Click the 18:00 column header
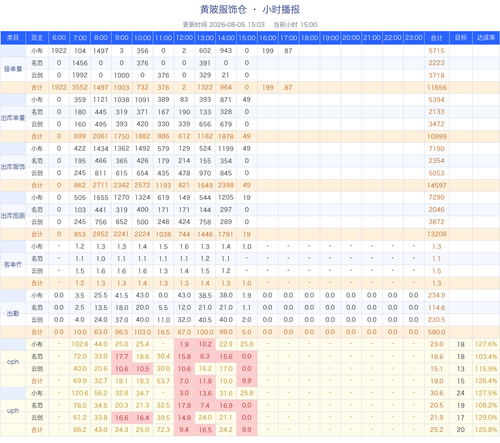This screenshot has width=500, height=443. [309, 38]
